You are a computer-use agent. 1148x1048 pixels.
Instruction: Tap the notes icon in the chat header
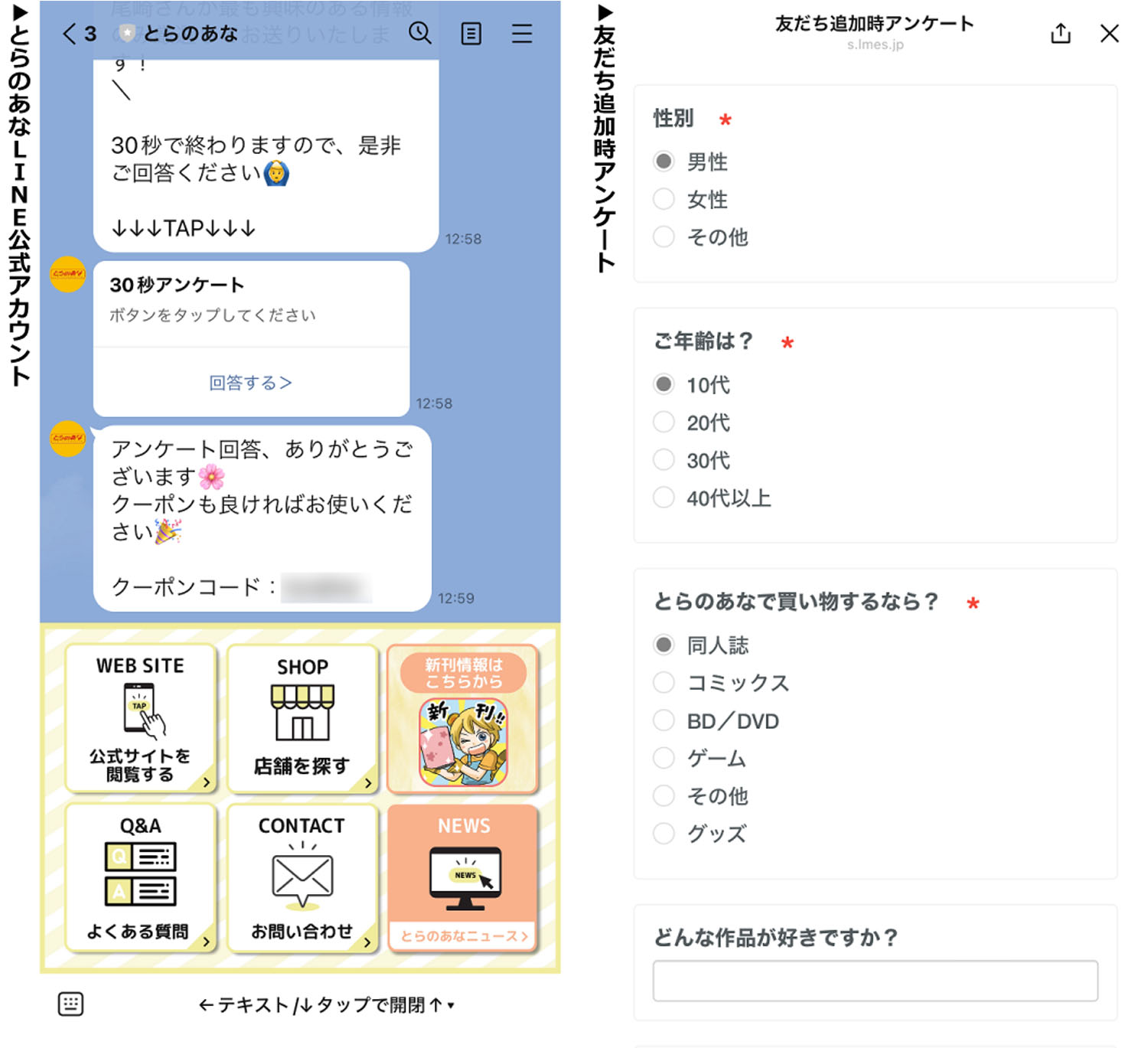coord(471,34)
